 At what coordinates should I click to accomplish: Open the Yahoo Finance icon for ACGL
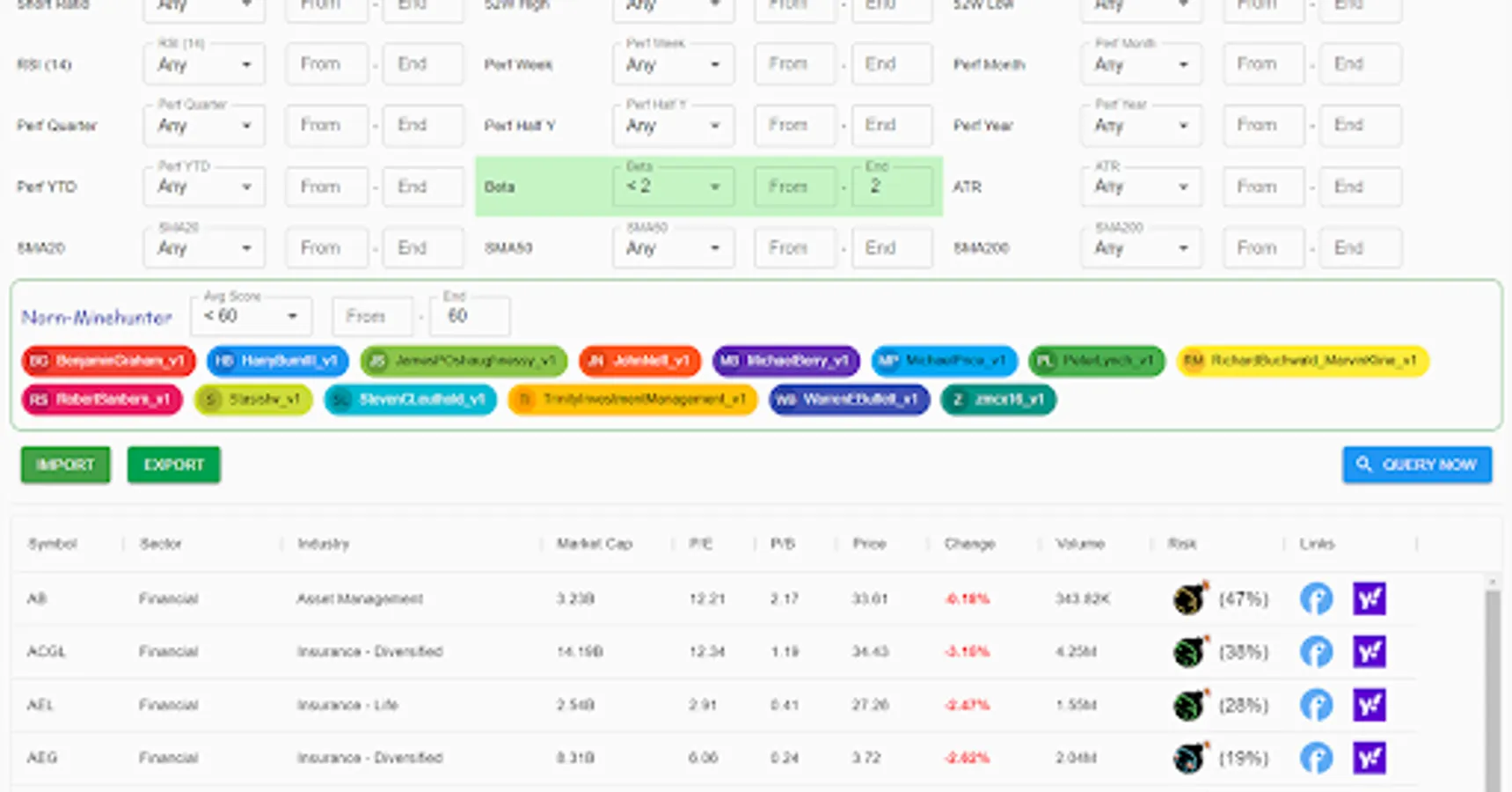click(1369, 651)
